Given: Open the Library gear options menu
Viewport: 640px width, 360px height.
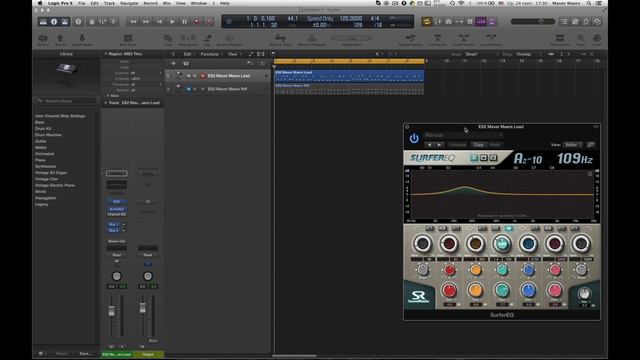Looking at the screenshot, I should tap(41, 354).
